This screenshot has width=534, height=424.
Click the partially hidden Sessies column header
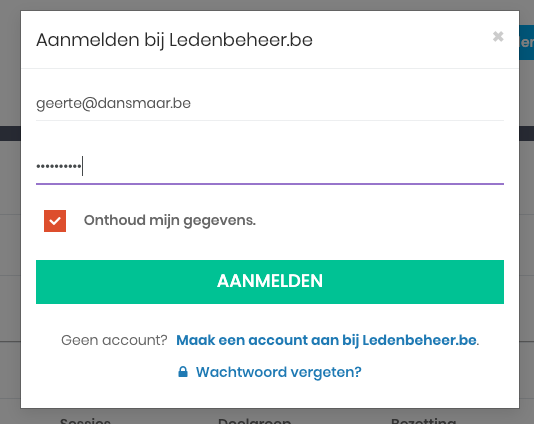[85, 420]
